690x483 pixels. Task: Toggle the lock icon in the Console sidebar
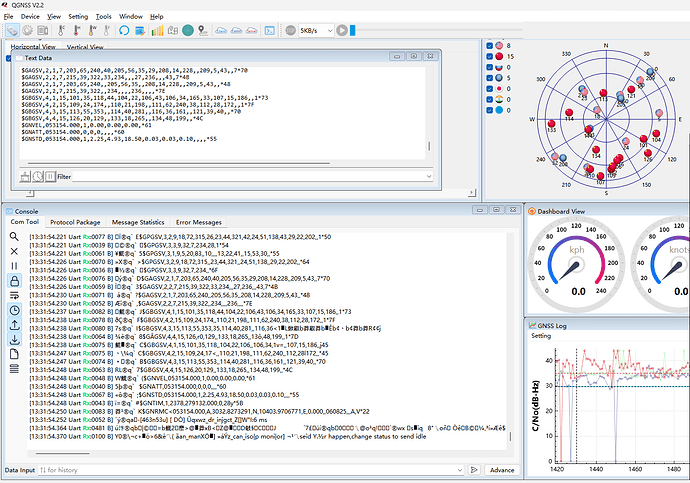(x=14, y=281)
